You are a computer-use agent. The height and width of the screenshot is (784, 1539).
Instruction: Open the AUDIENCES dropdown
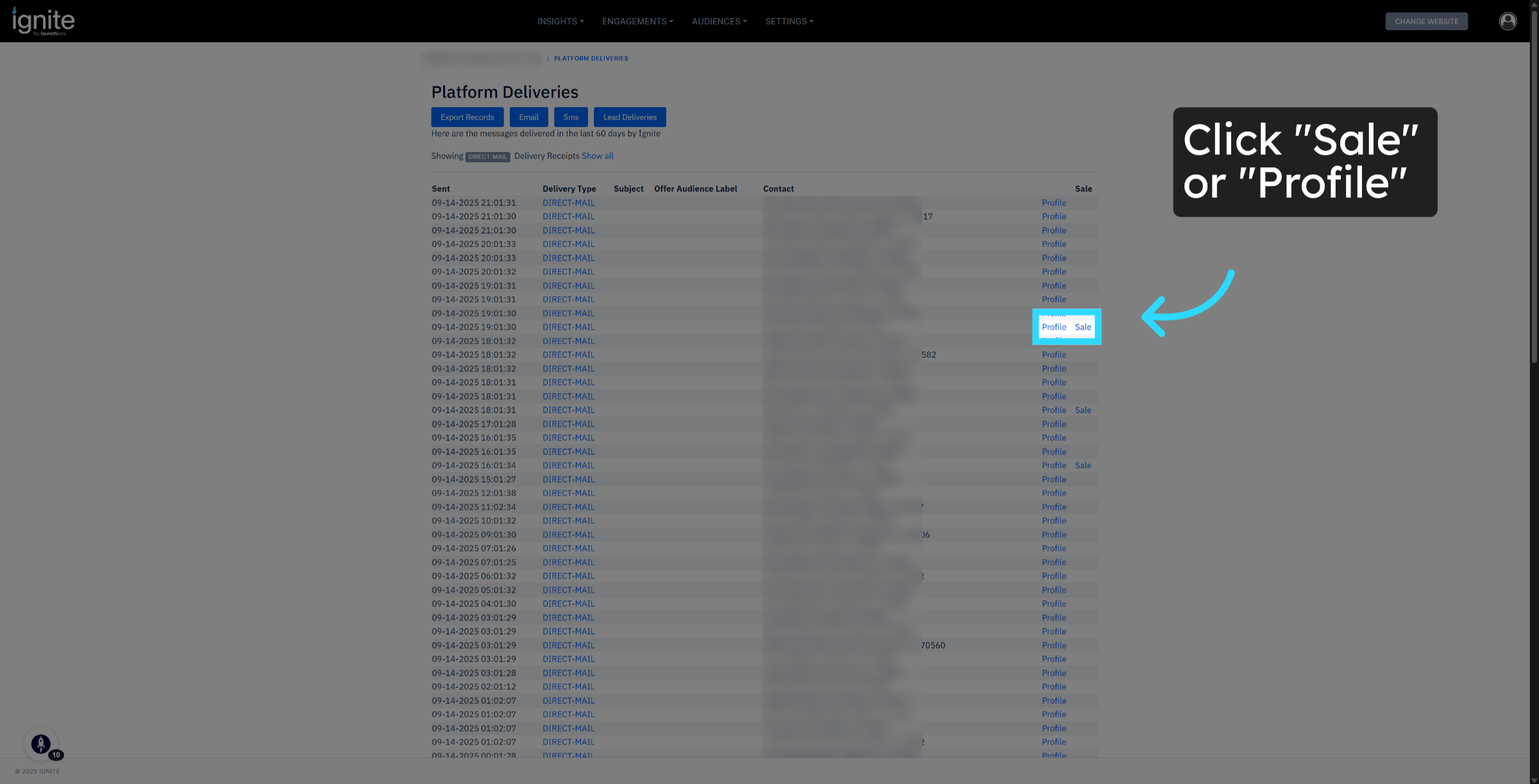click(718, 21)
